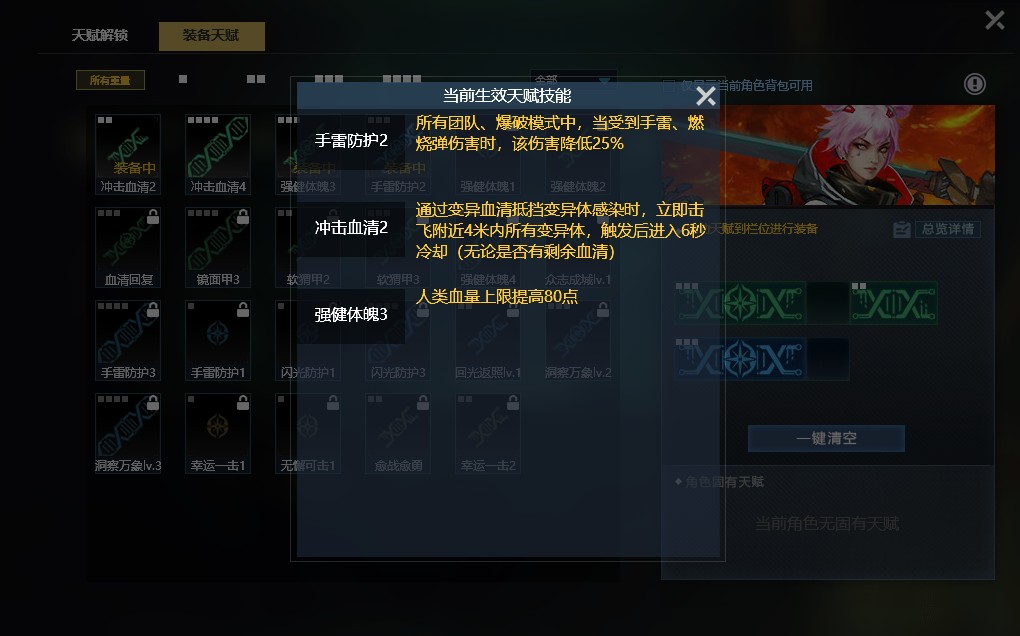This screenshot has width=1020, height=636.
Task: Click the blue equipped talent slot
Action: tap(741, 358)
